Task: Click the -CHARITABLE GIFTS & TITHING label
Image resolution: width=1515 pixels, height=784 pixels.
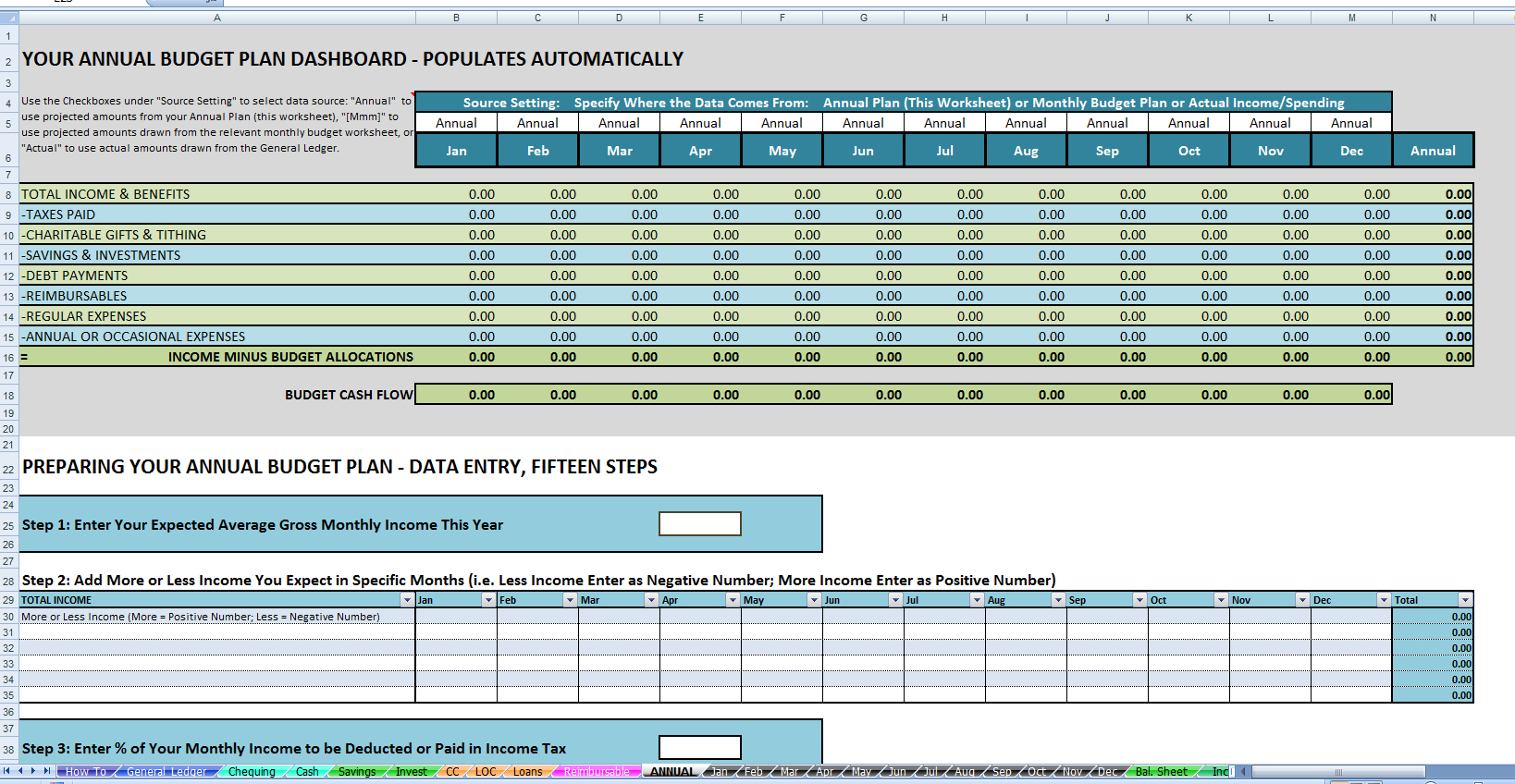Action: coord(114,235)
